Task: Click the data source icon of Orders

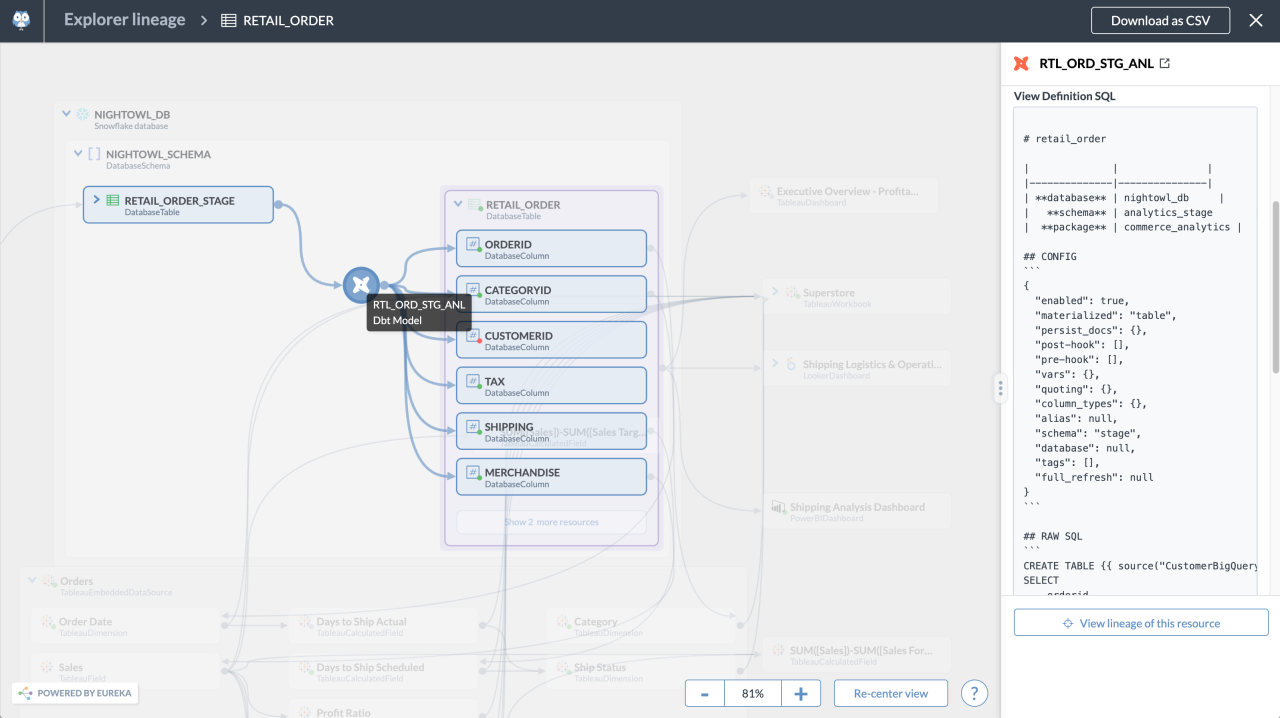Action: [x=48, y=581]
